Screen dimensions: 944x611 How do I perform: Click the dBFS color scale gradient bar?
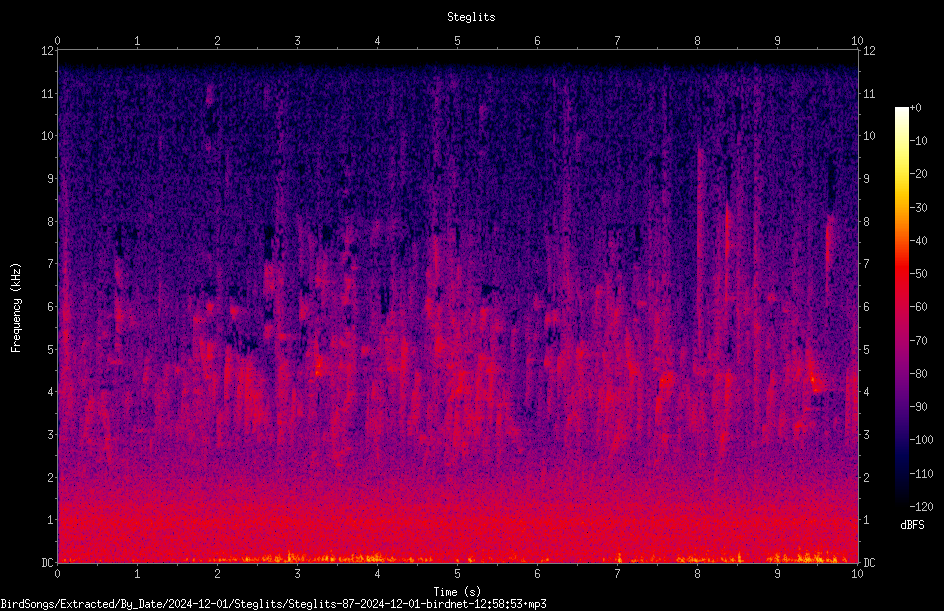pyautogui.click(x=901, y=306)
